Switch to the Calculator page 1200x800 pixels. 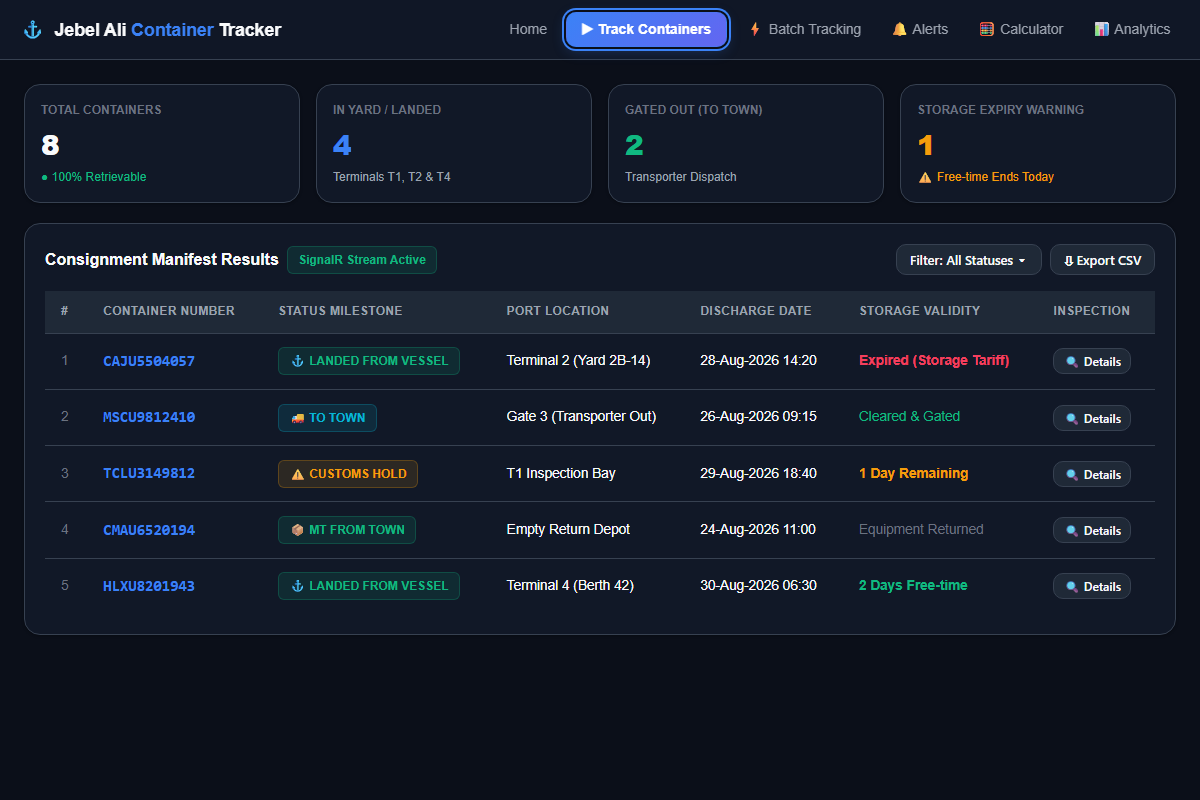click(1021, 29)
